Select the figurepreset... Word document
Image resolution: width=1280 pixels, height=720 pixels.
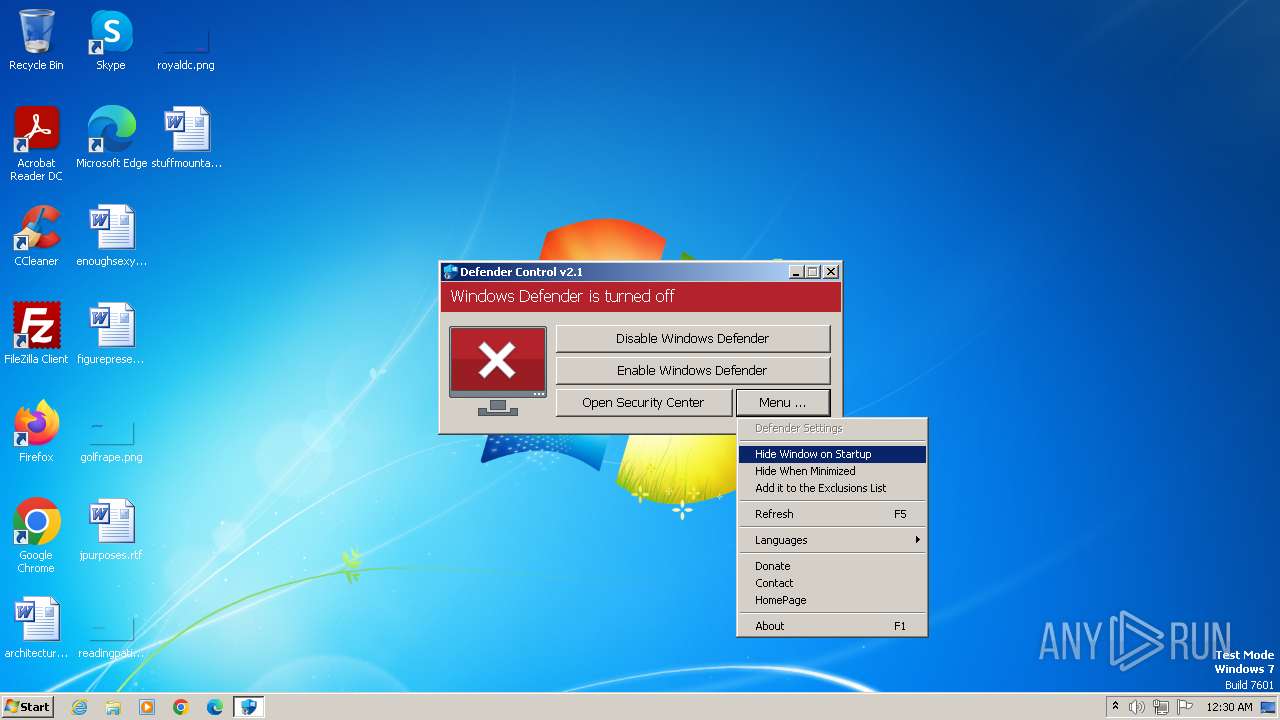[111, 333]
